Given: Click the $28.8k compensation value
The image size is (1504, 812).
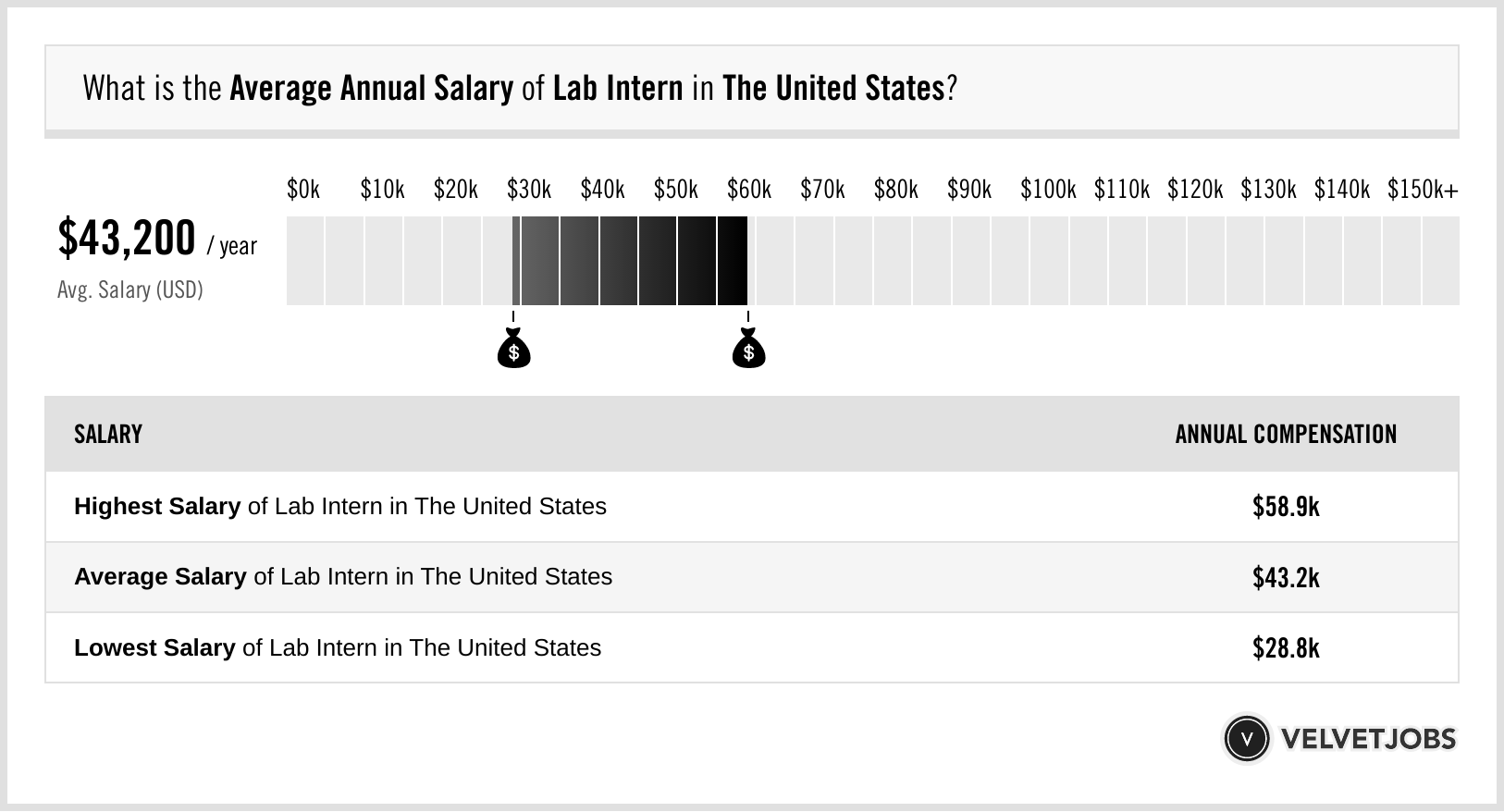Looking at the screenshot, I should point(1286,647).
